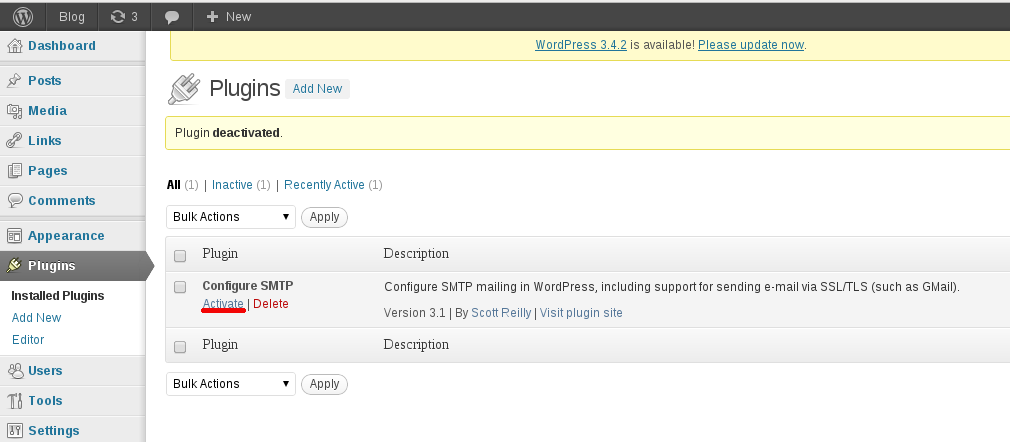Click the Links chain icon
The width and height of the screenshot is (1010, 442).
[14, 140]
